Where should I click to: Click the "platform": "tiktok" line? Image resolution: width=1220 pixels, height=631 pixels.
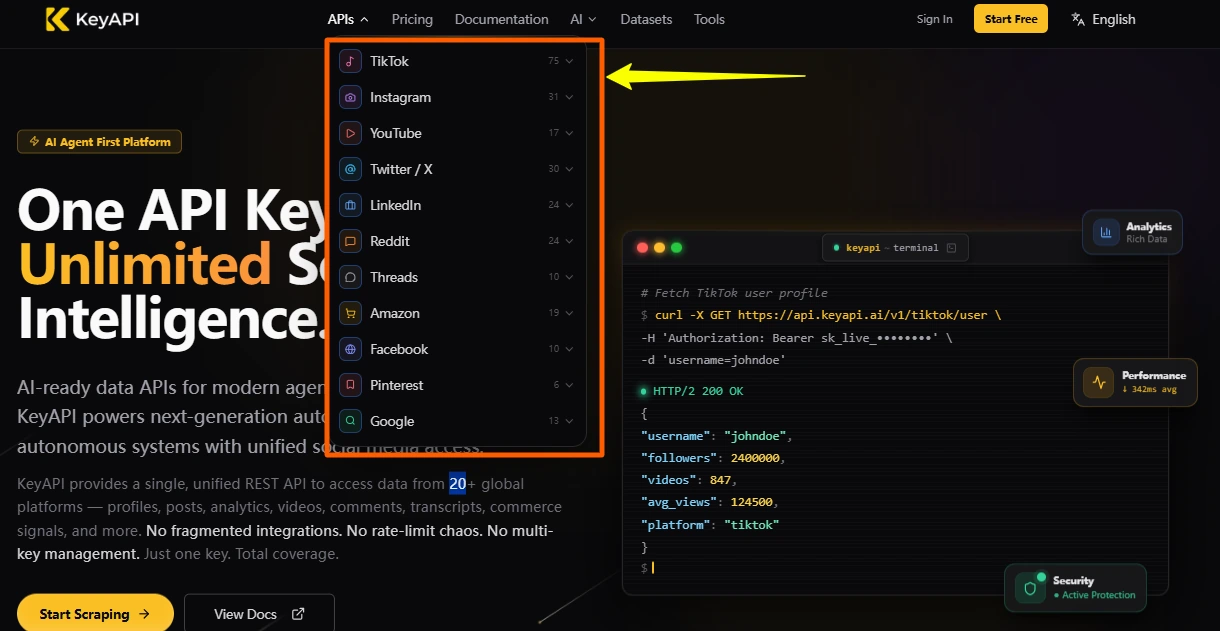709,524
